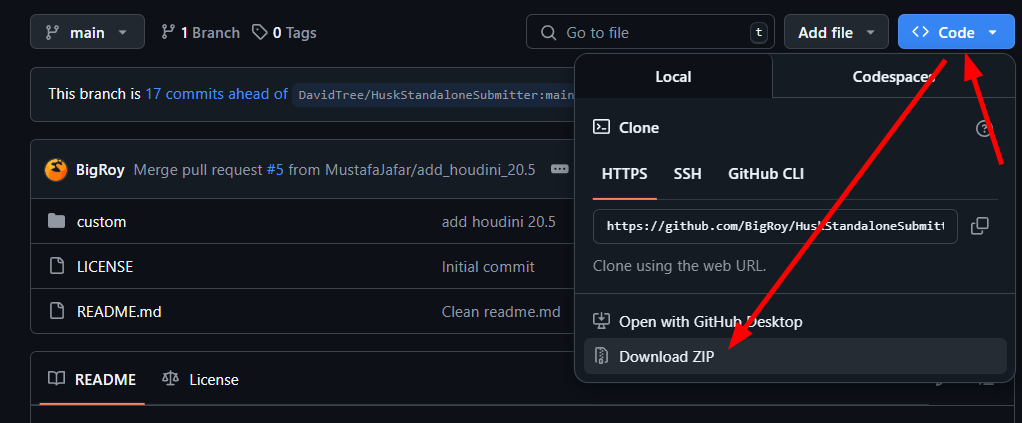Click the clone help question mark icon
Screen dimensions: 1022x423
(x=984, y=128)
